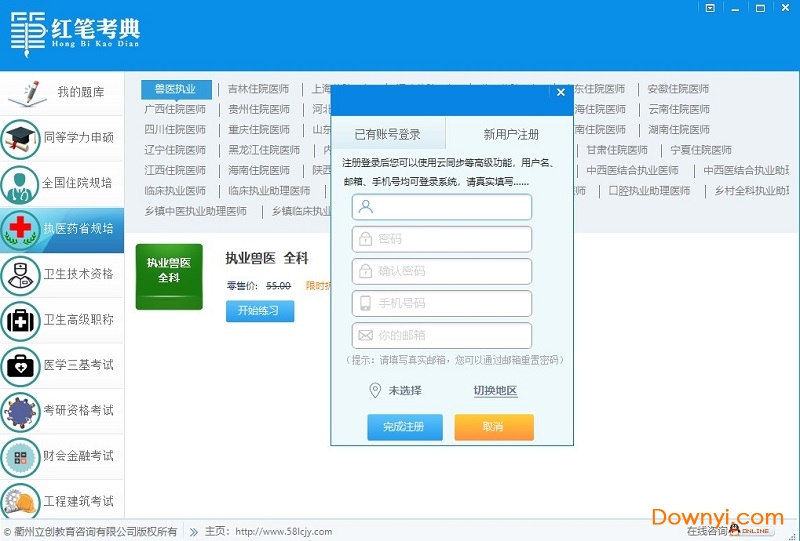Select the 江西住院医师 category
This screenshot has height=541, width=800.
tap(175, 170)
